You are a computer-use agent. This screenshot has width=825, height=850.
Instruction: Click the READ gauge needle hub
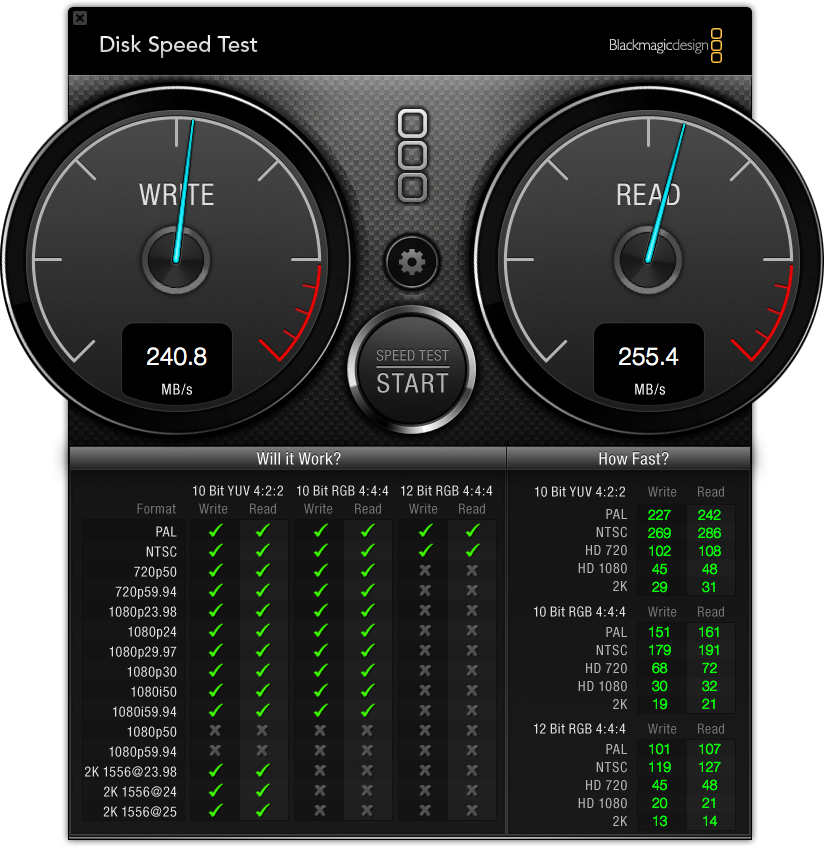648,260
